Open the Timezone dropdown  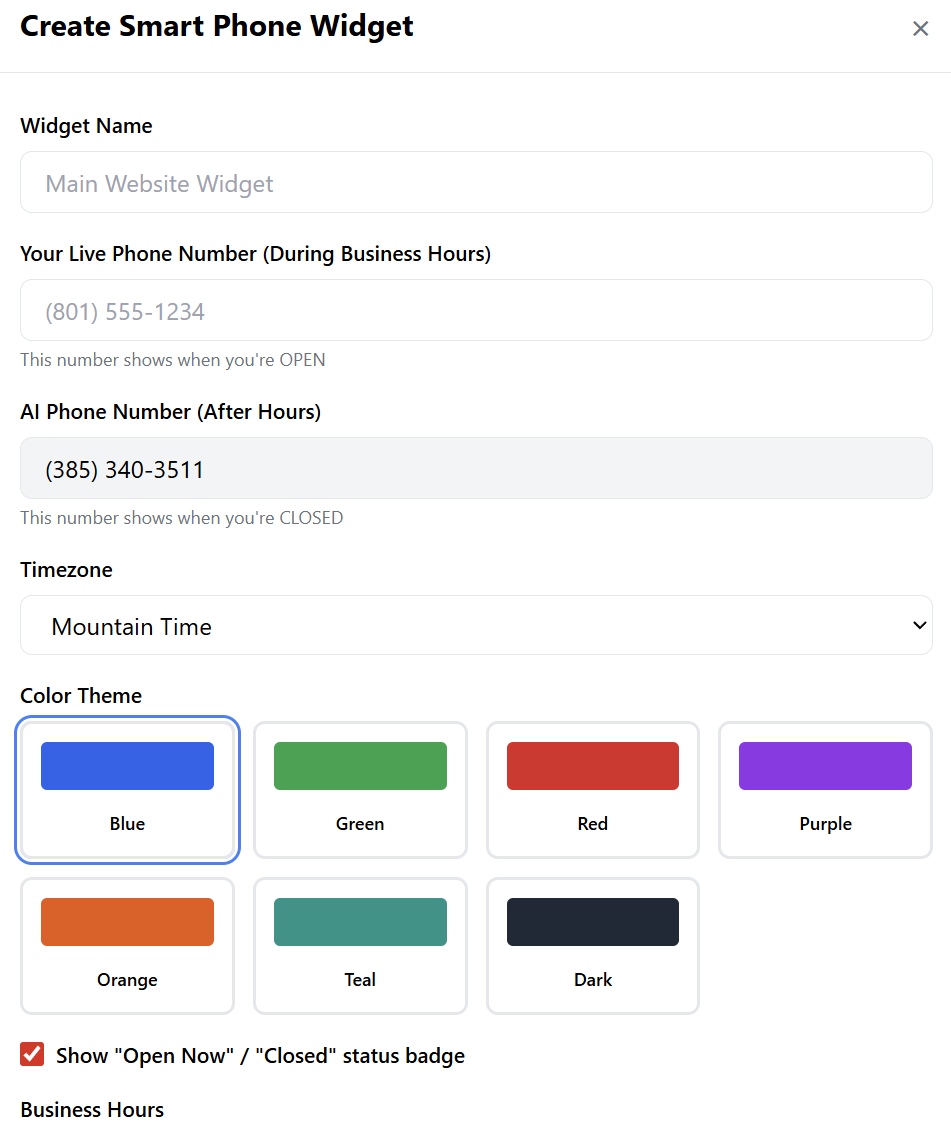(x=476, y=626)
